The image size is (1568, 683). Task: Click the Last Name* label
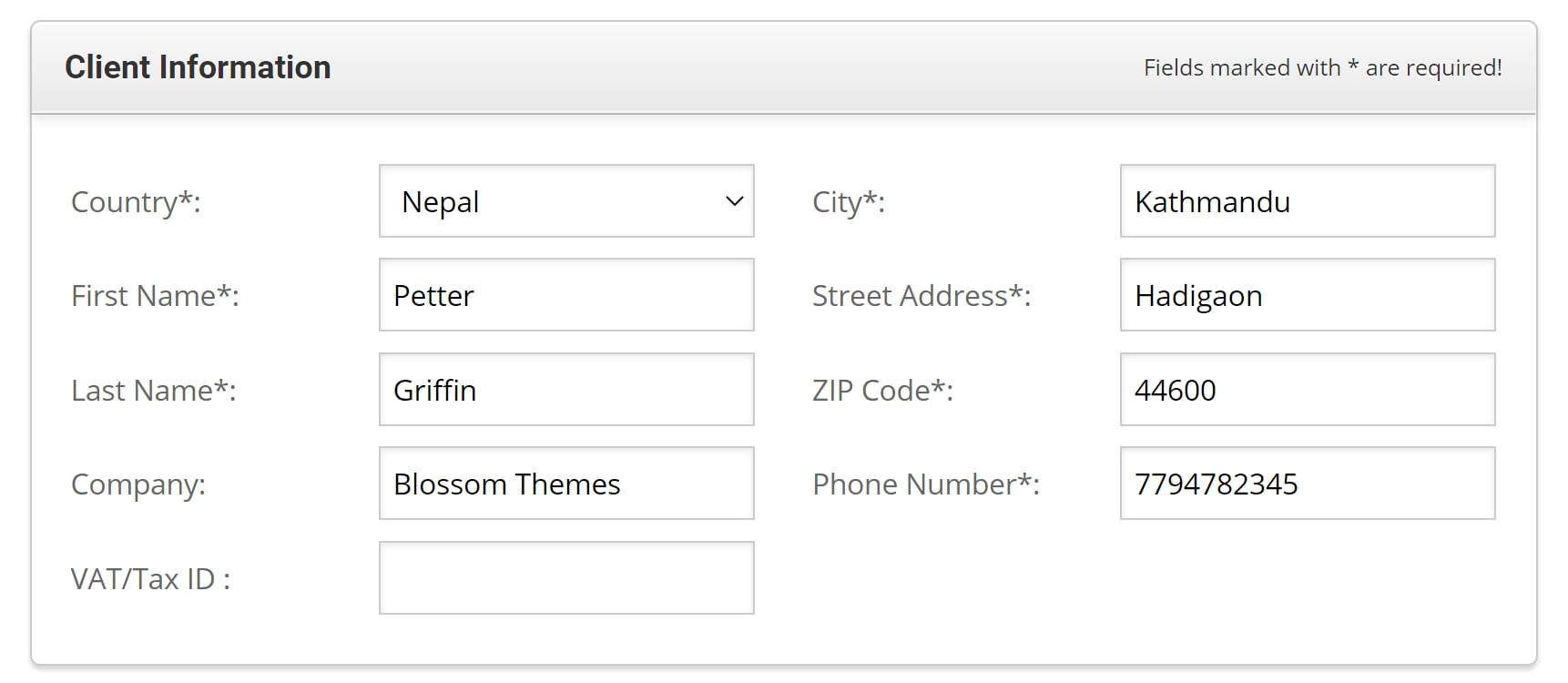tap(153, 391)
